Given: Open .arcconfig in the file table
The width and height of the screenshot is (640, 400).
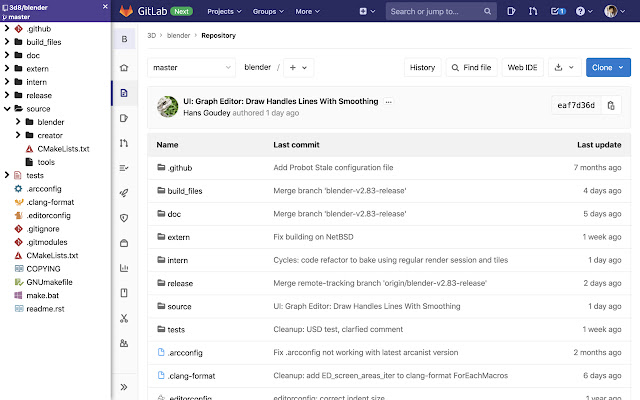Looking at the screenshot, I should [185, 353].
